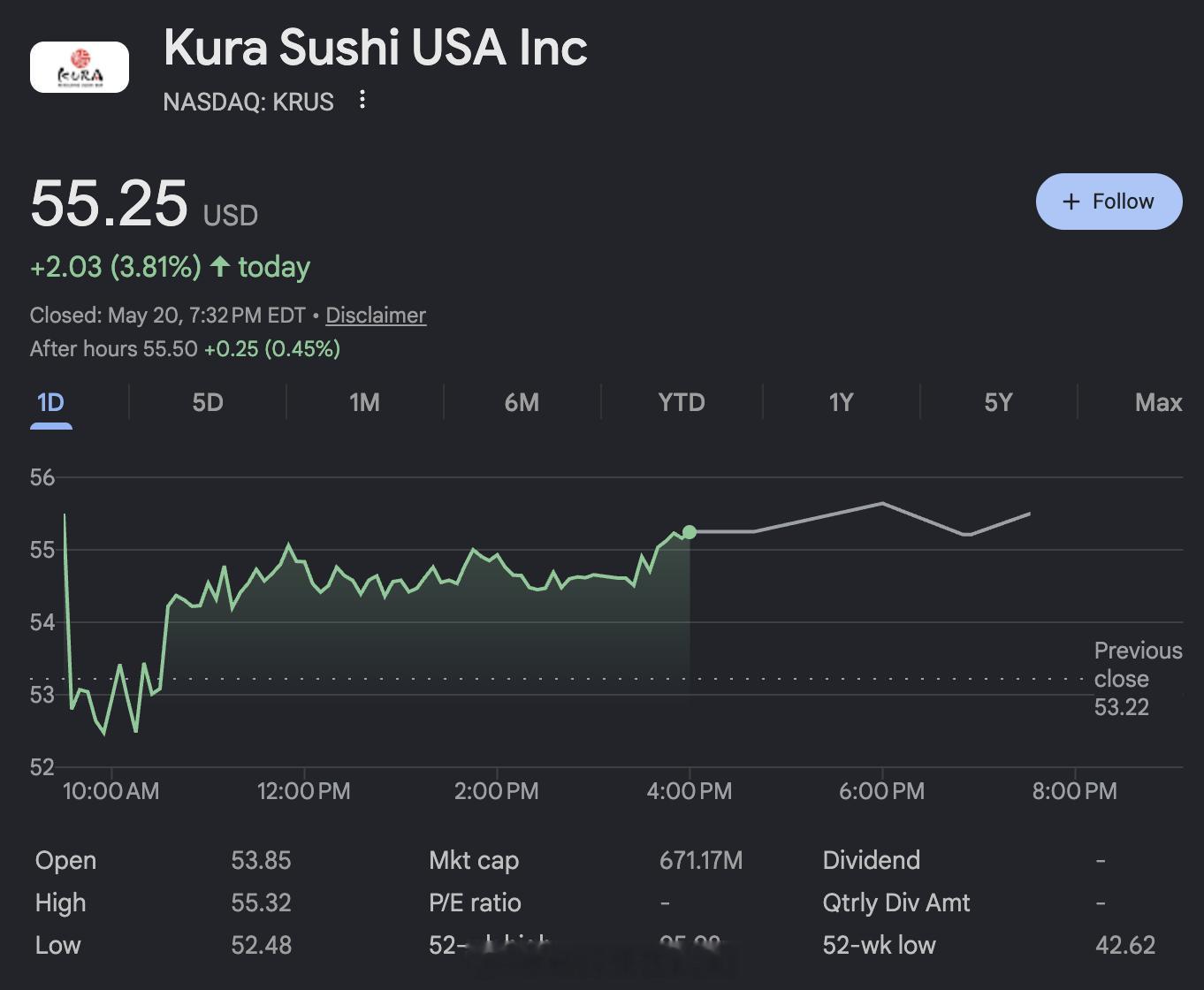Click the 52-wk low label

(x=880, y=946)
